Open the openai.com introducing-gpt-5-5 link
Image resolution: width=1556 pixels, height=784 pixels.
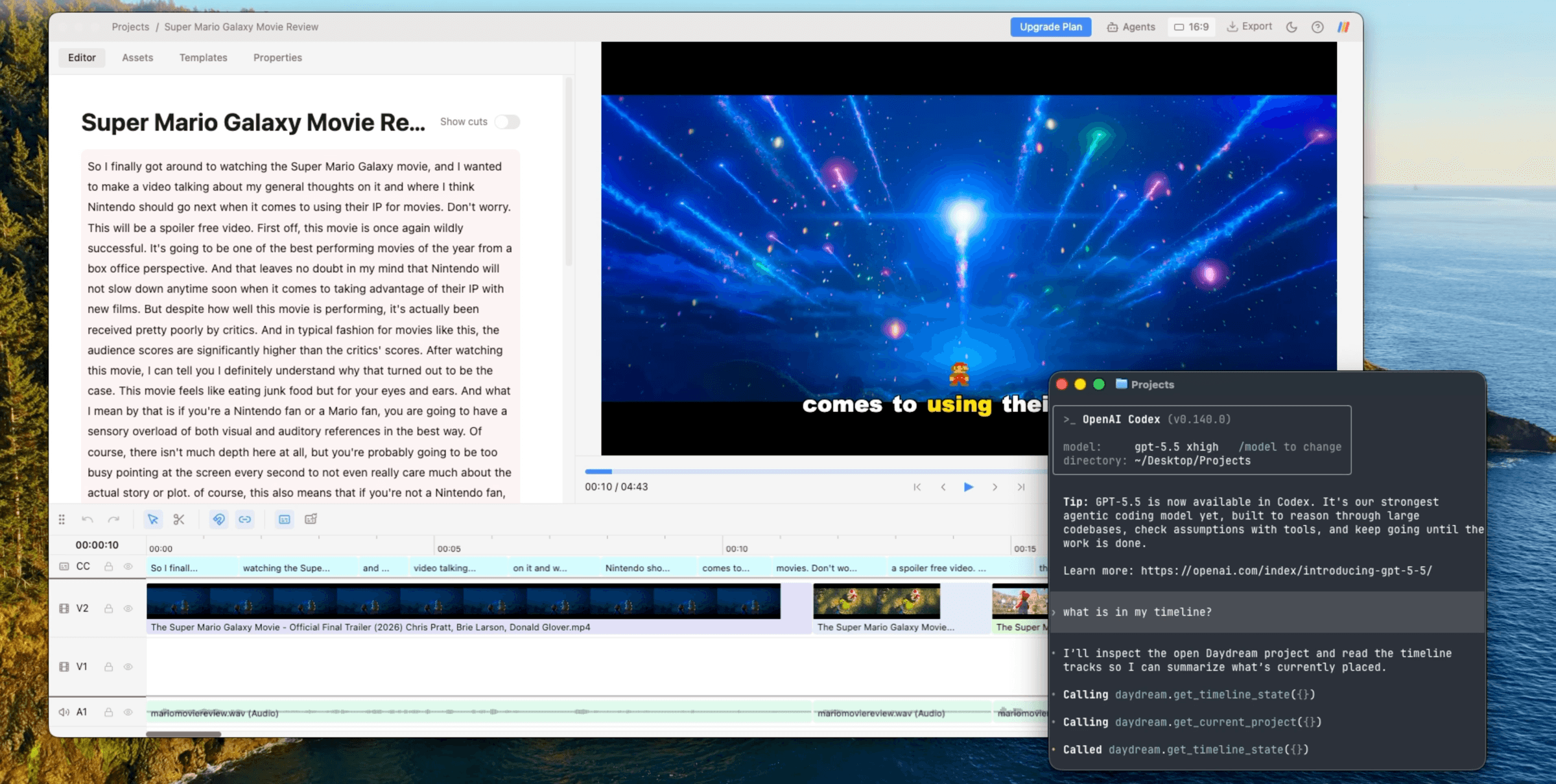[1286, 571]
